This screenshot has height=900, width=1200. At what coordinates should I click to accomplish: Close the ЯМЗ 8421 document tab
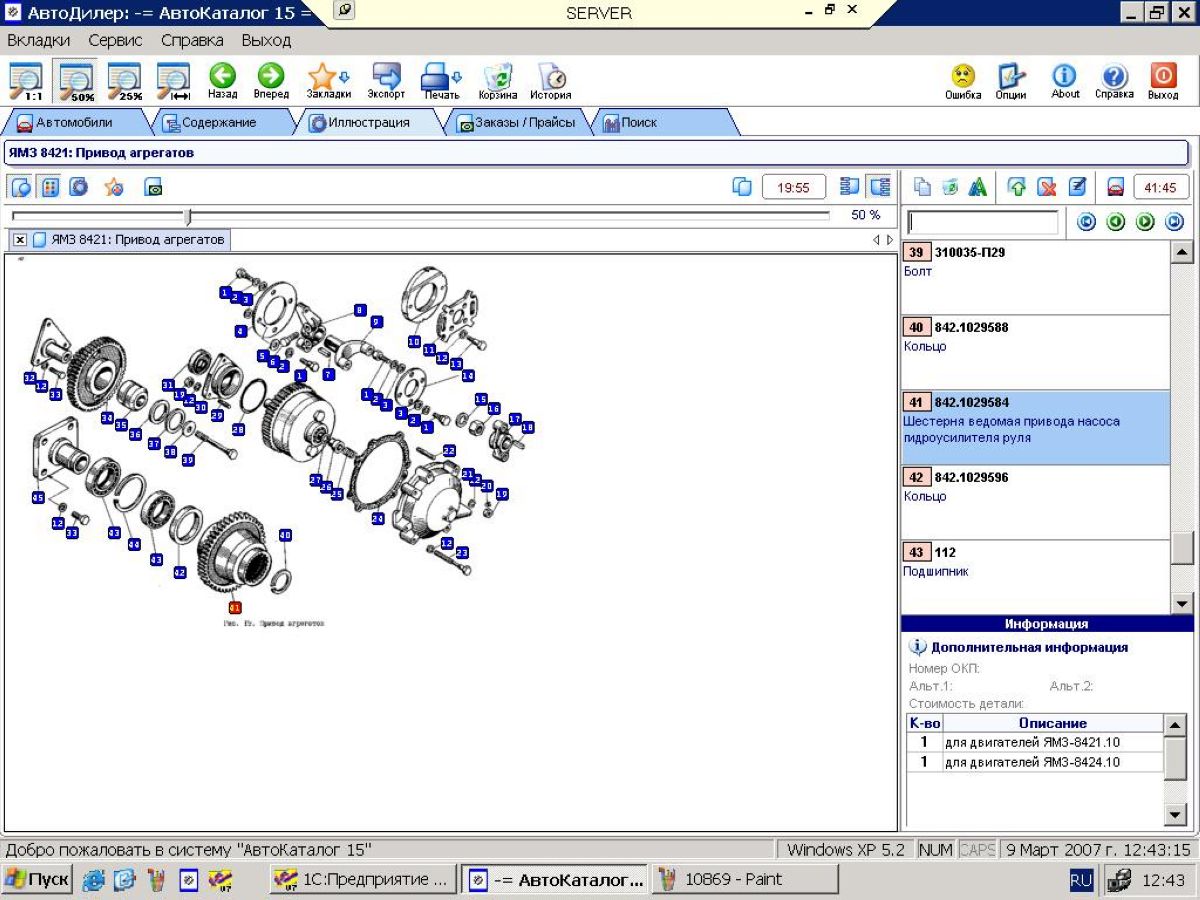pyautogui.click(x=20, y=240)
